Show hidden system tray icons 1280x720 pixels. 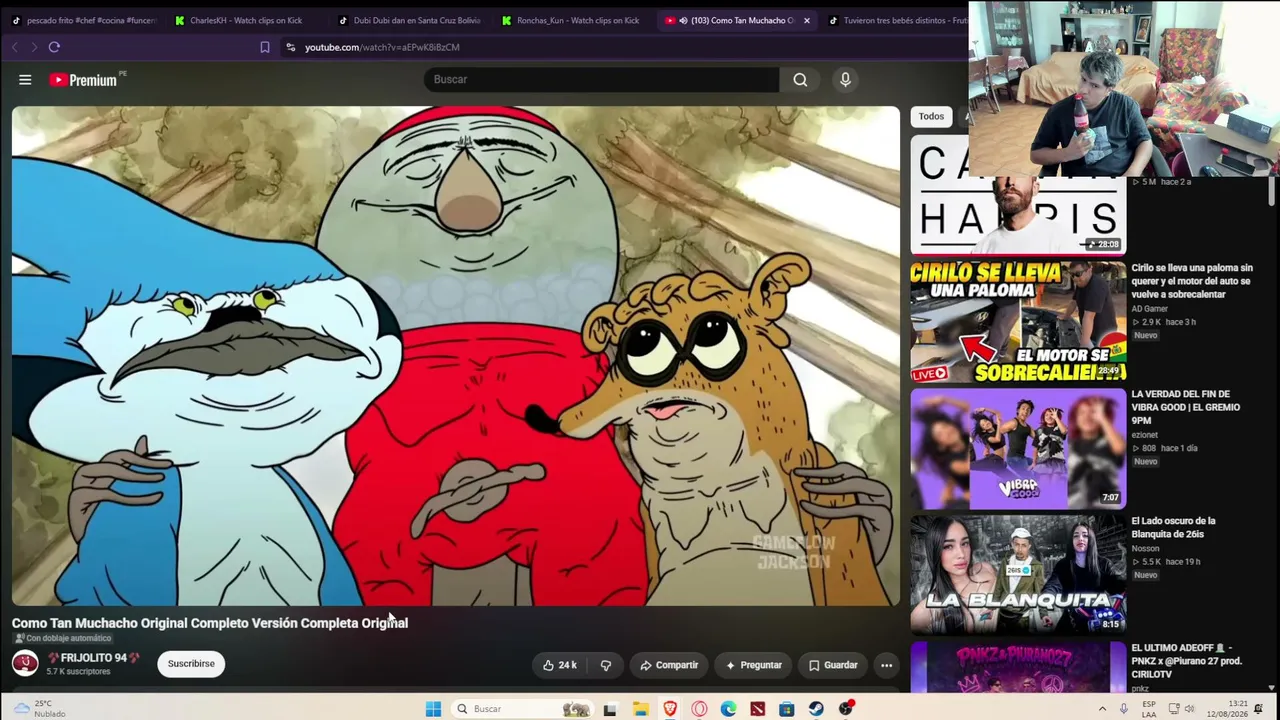point(1102,709)
